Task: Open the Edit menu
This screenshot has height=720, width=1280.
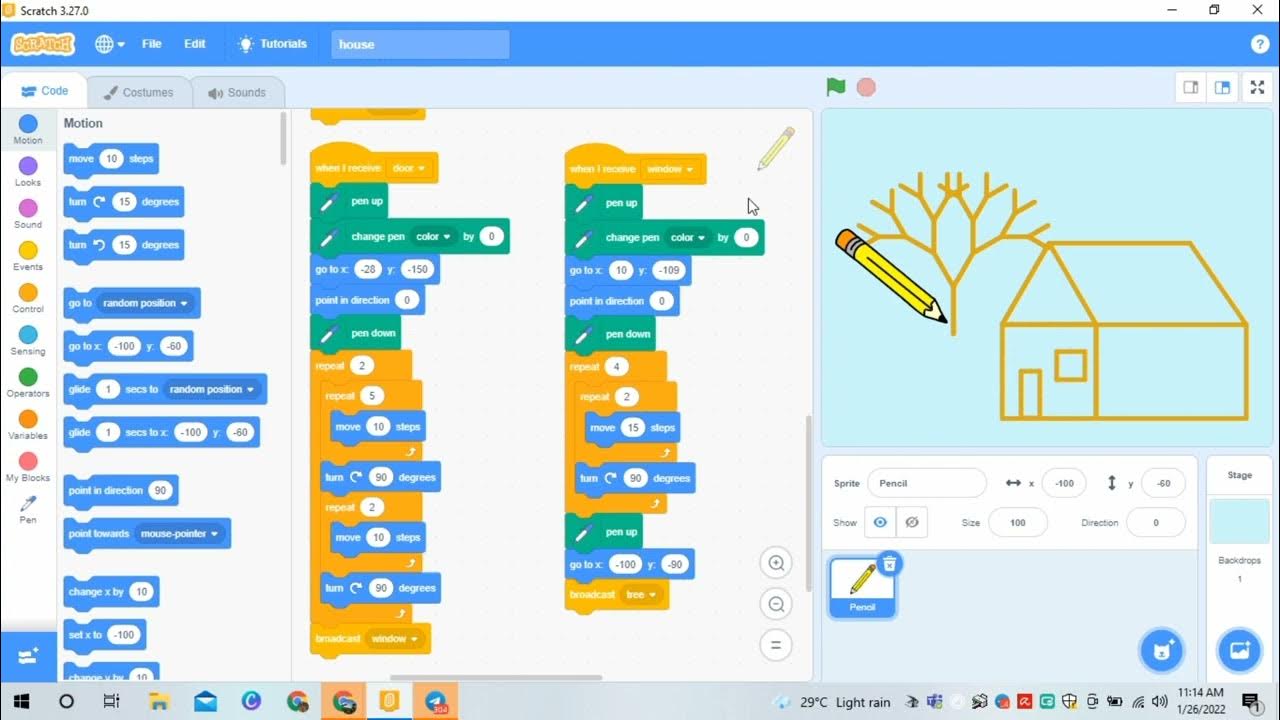Action: [194, 44]
